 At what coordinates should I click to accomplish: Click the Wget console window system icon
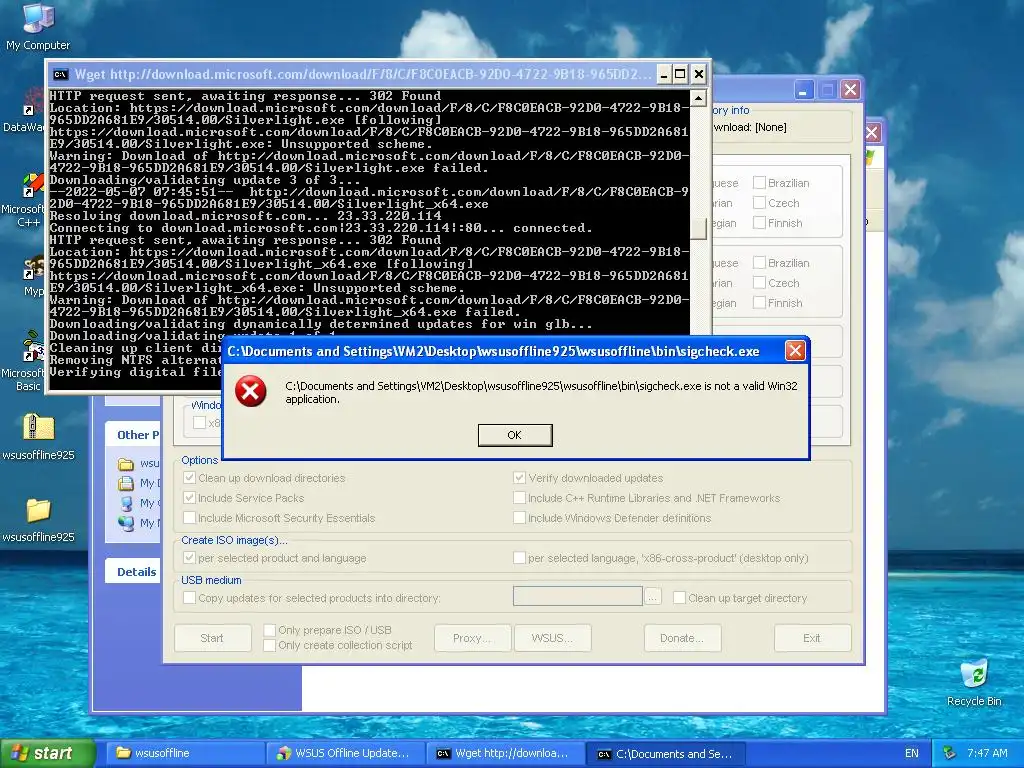click(x=61, y=74)
